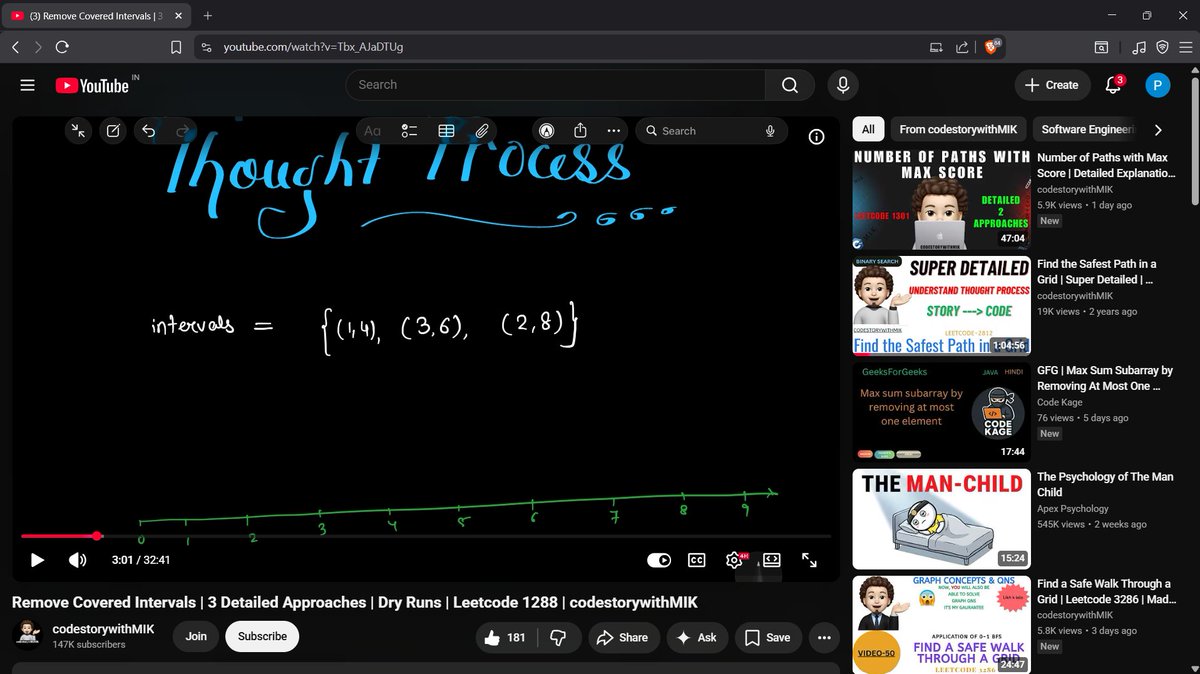This screenshot has height=674, width=1200.
Task: Open player settings gear
Action: click(x=734, y=560)
